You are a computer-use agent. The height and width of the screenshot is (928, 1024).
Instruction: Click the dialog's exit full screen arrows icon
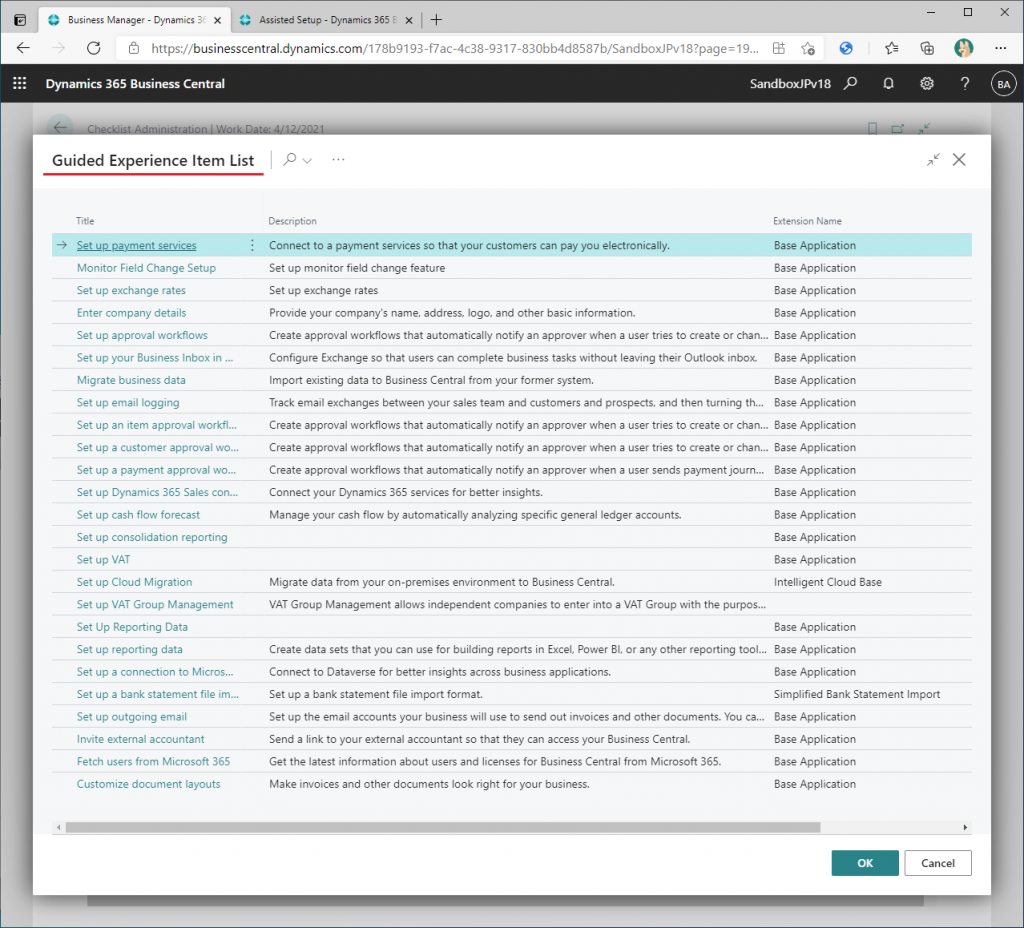tap(933, 160)
